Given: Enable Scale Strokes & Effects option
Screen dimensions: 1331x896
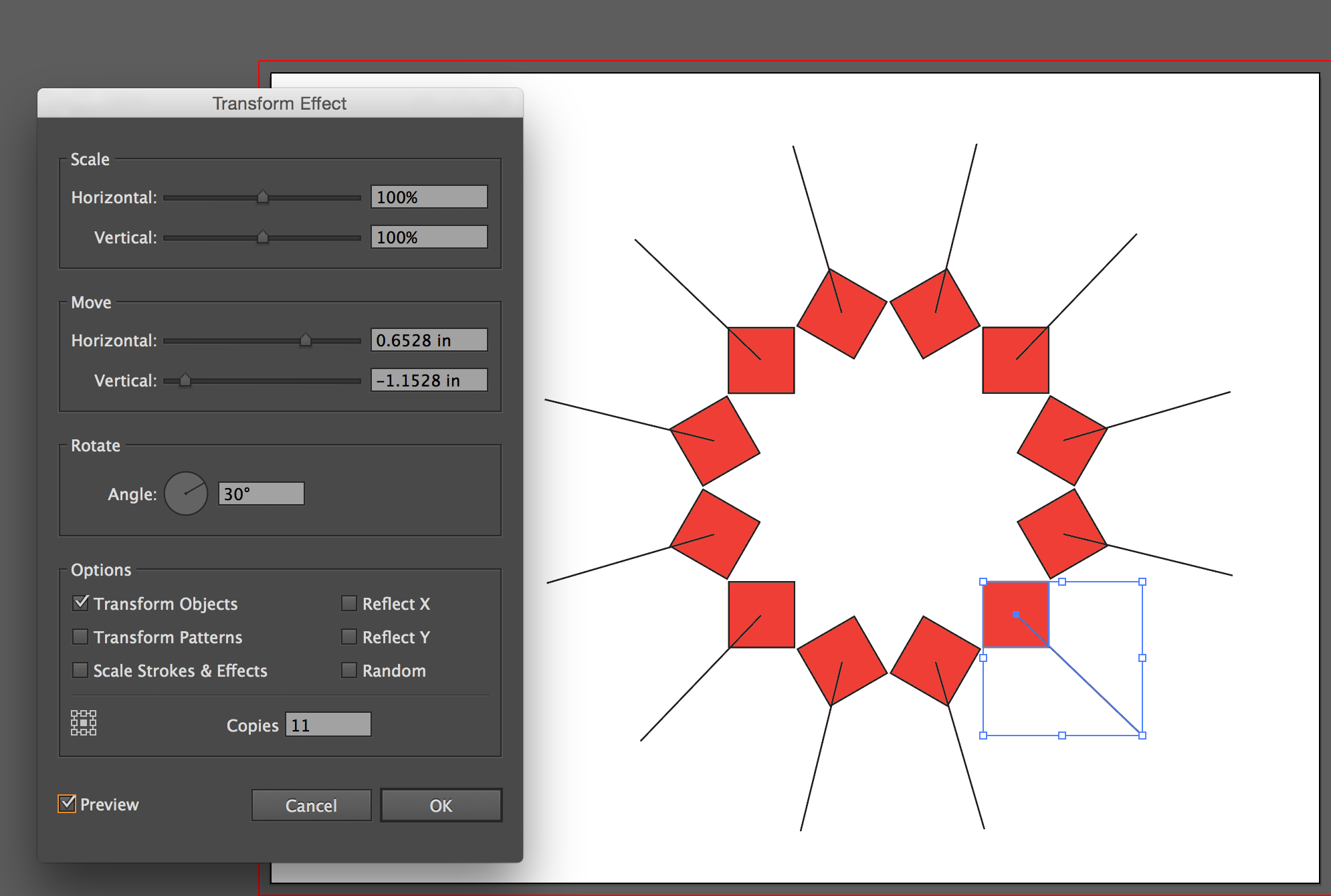Looking at the screenshot, I should [x=81, y=670].
